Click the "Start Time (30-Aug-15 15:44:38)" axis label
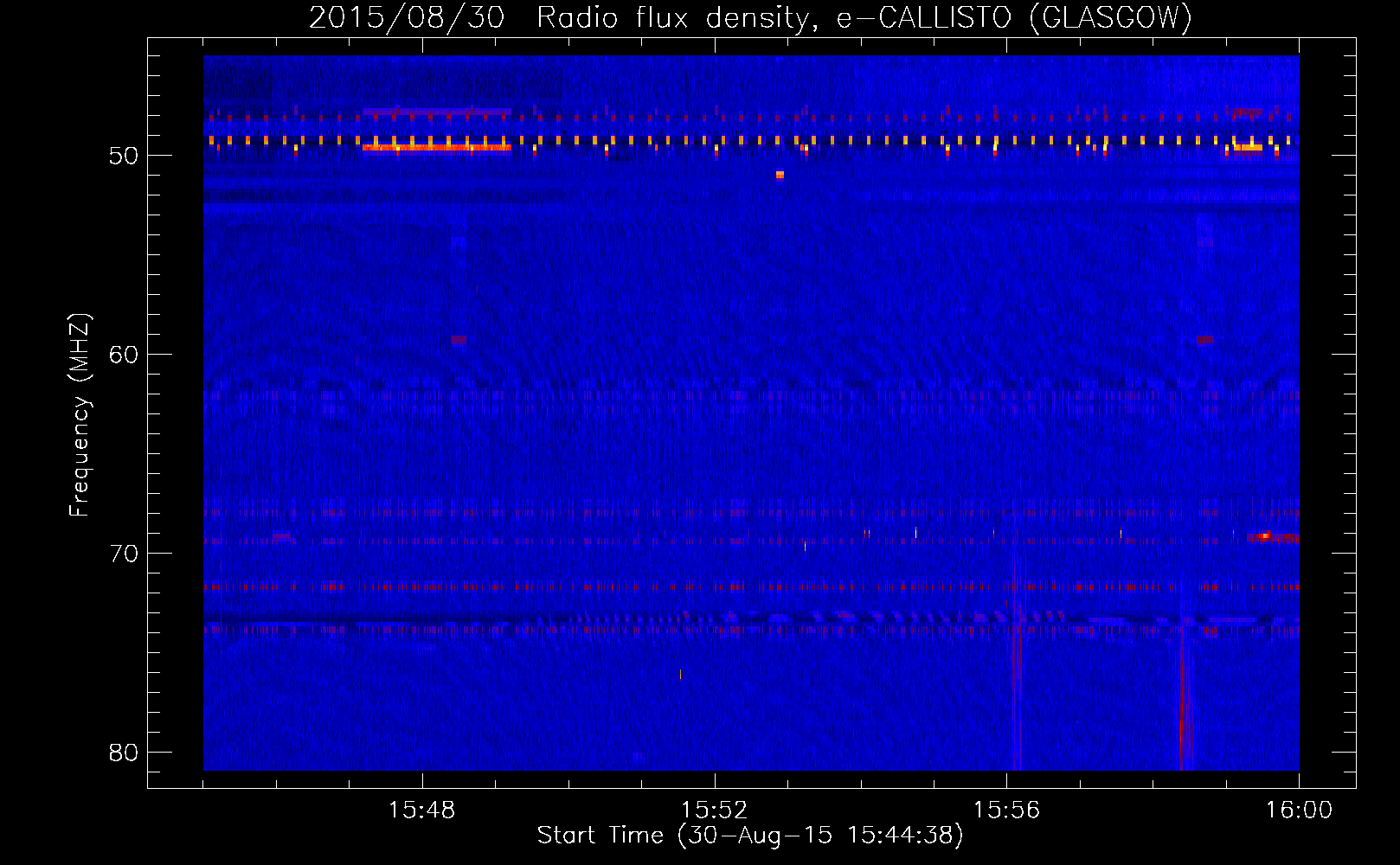The height and width of the screenshot is (865, 1400). click(750, 836)
